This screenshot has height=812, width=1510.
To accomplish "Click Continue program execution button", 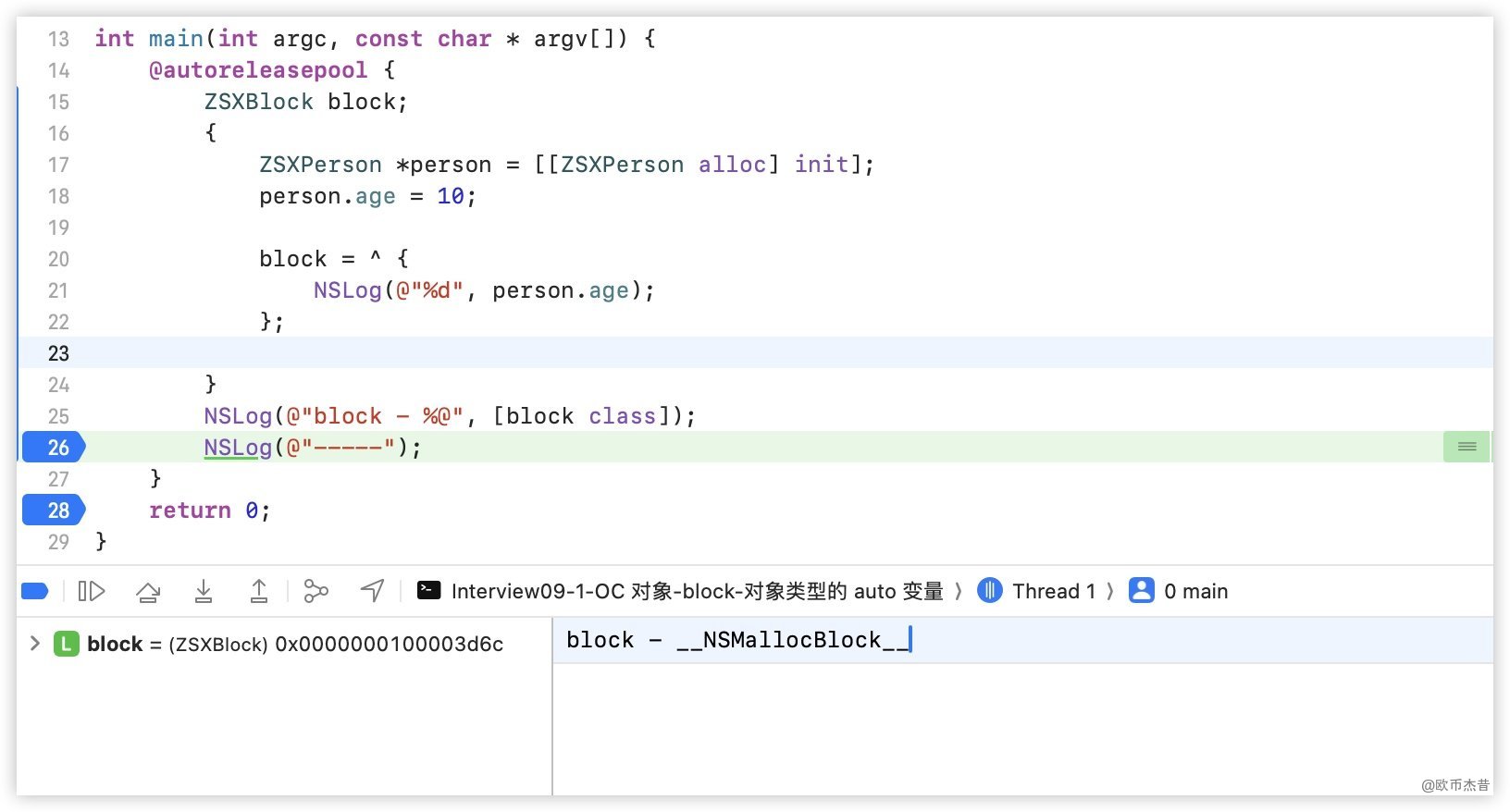I will pyautogui.click(x=92, y=591).
